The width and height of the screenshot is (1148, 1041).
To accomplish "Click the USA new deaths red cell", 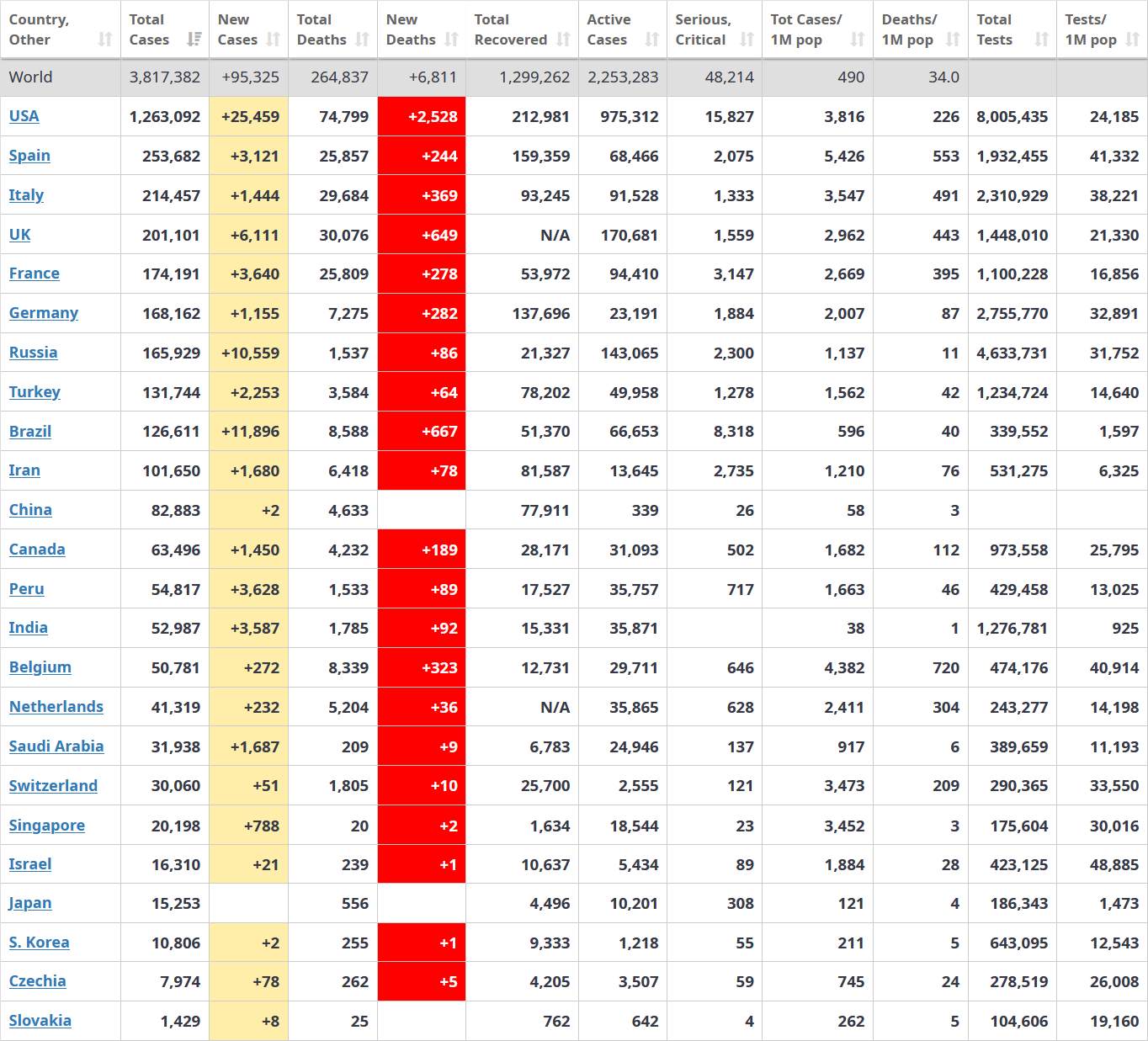I will (422, 116).
